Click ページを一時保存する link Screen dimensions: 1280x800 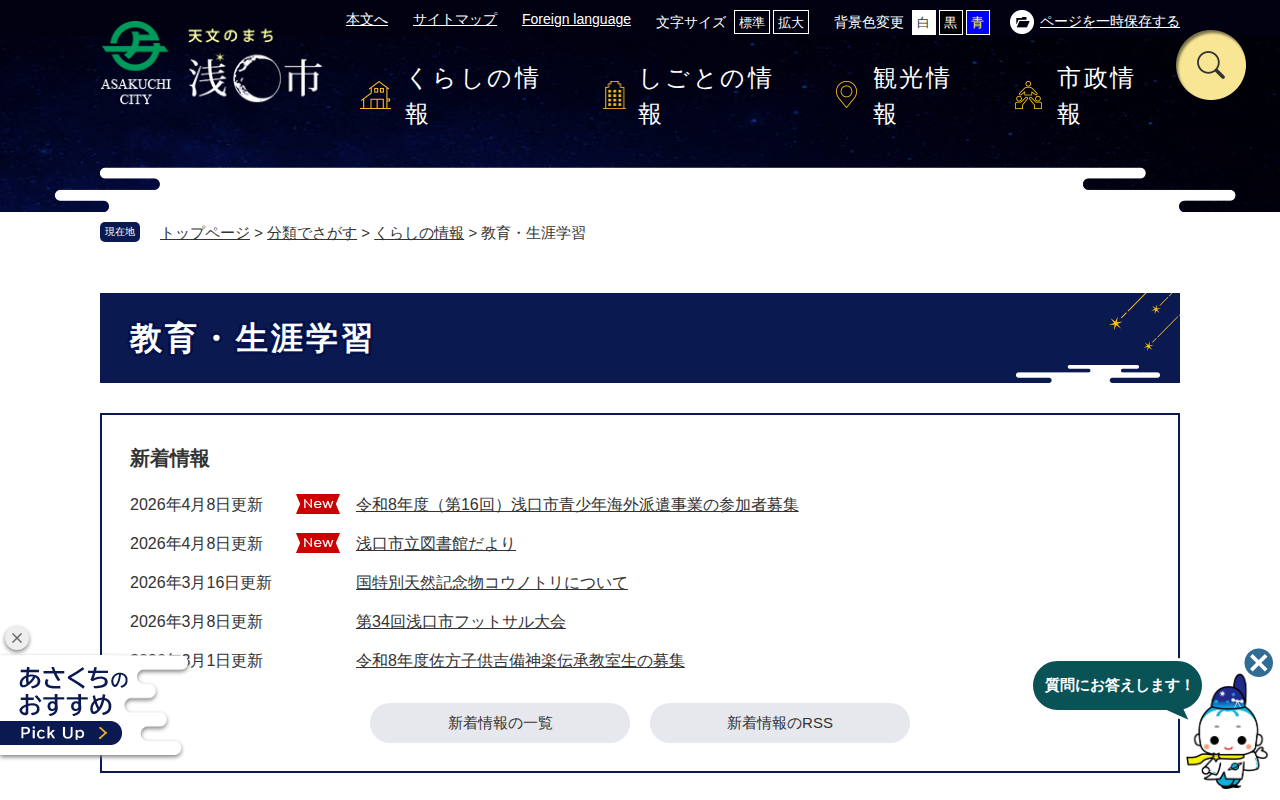pos(1110,22)
